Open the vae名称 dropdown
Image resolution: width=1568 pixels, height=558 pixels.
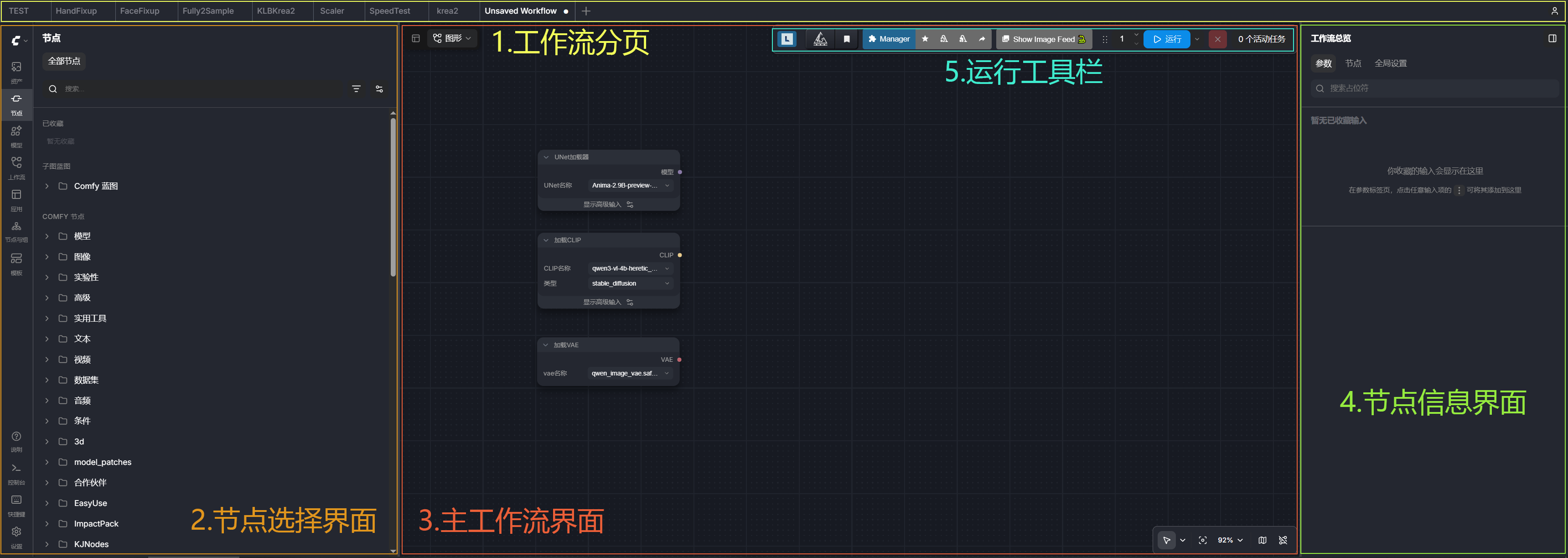coord(630,373)
